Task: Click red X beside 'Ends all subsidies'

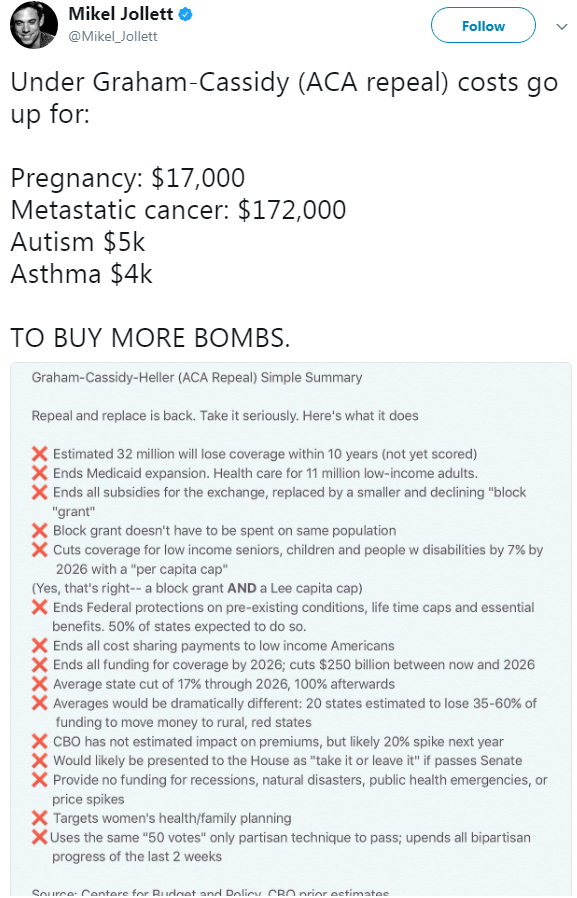Action: coord(39,493)
